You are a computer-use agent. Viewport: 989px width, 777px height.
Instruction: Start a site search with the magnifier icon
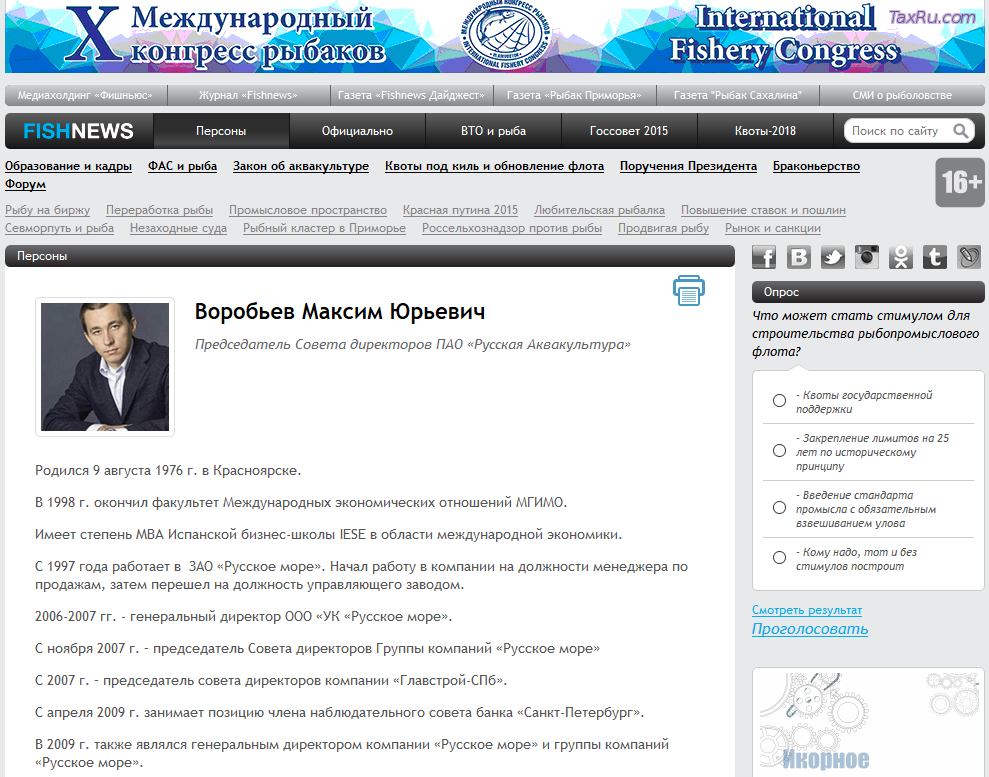tap(962, 130)
